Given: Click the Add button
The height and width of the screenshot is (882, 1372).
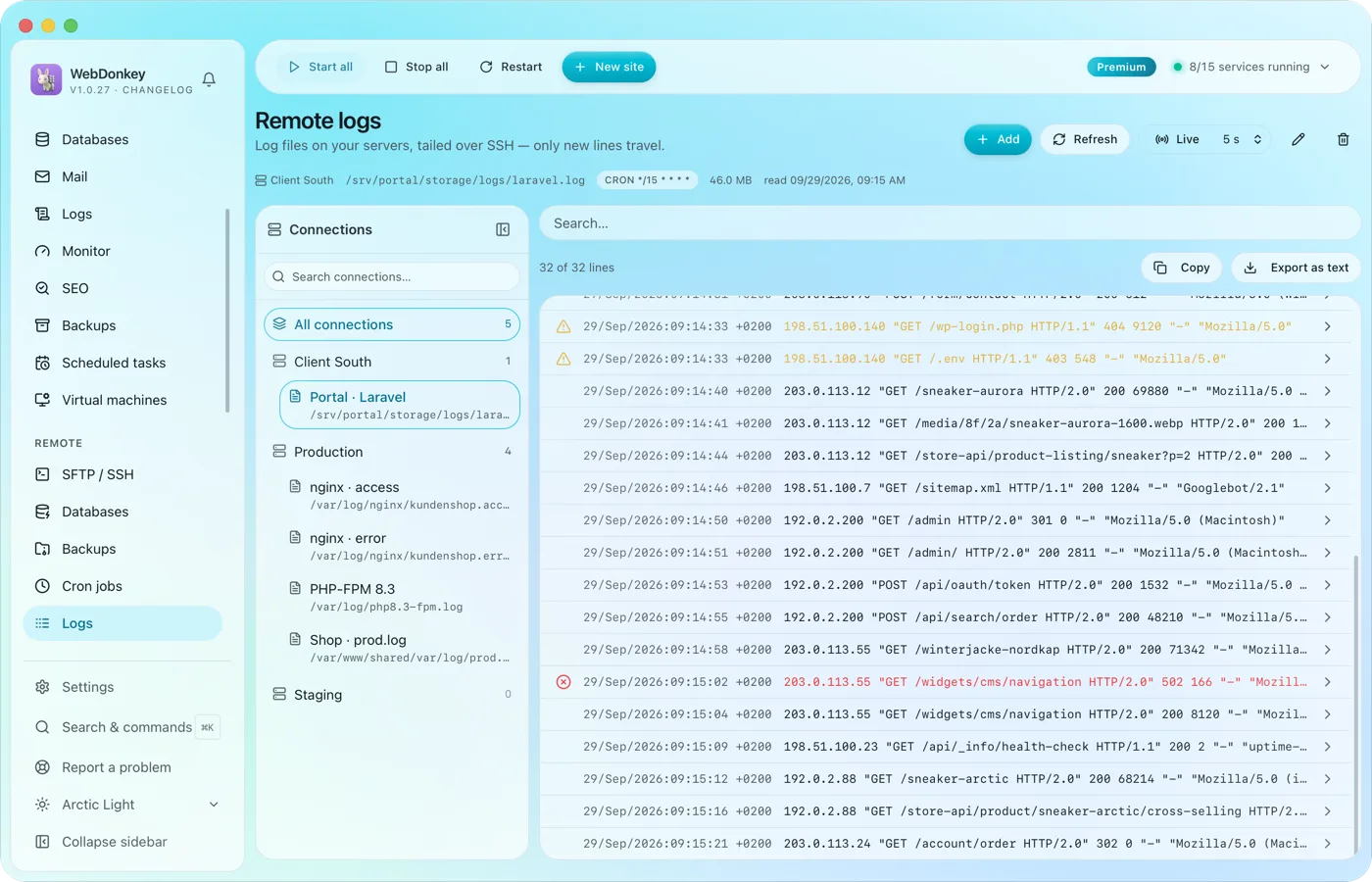Looking at the screenshot, I should pos(998,139).
